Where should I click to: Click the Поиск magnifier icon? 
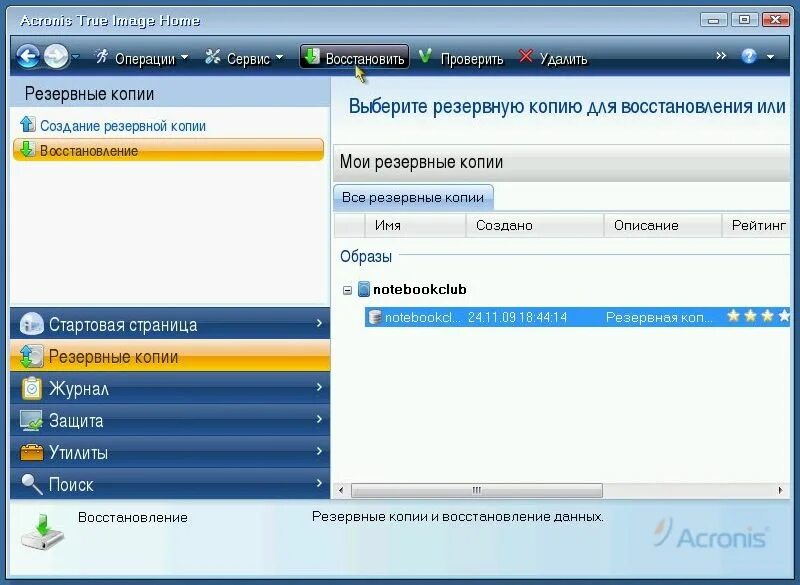click(x=32, y=484)
